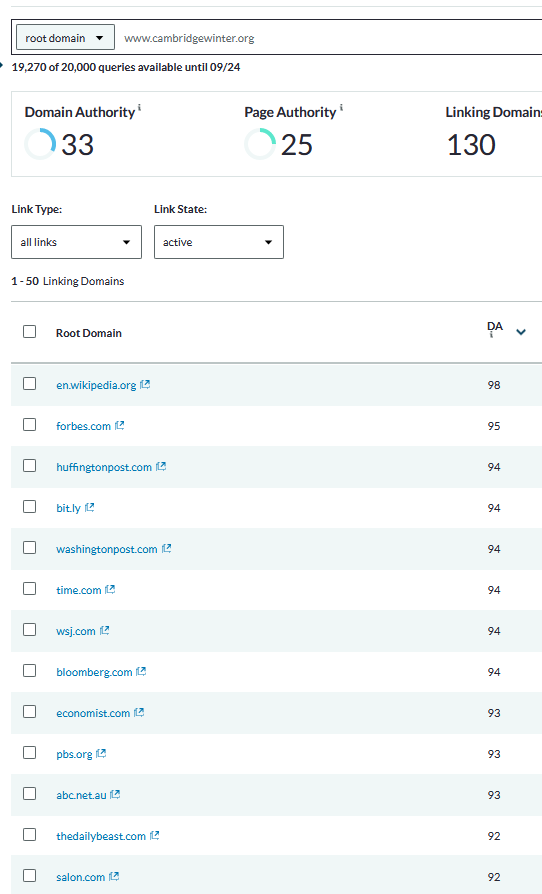Open external link icon beside huffingtonpost.com
Viewport: 542px width, 894px height.
(161, 467)
